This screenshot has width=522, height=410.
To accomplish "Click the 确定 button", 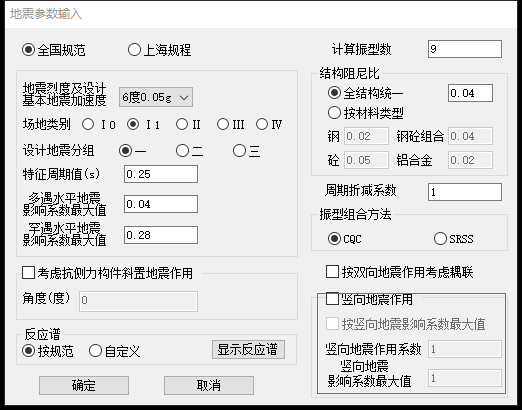I will [x=84, y=386].
